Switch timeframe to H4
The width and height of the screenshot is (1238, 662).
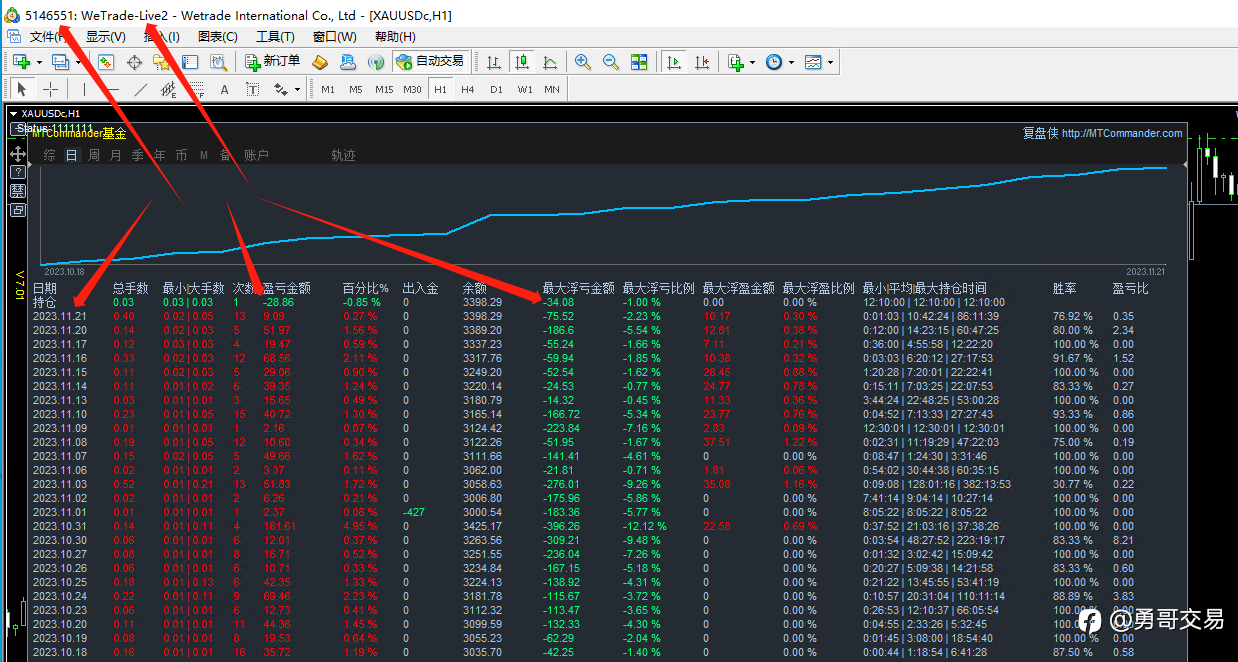(x=468, y=89)
